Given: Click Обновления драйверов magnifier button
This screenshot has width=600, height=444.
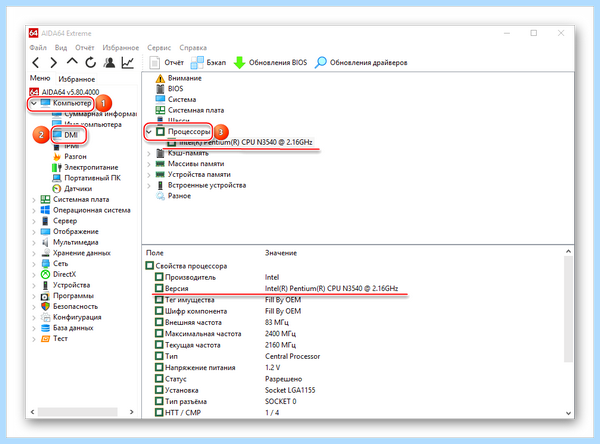Looking at the screenshot, I should (361, 62).
